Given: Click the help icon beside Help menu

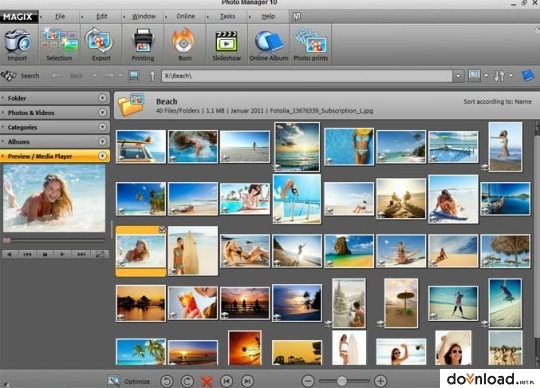Looking at the screenshot, I should coord(297,16).
